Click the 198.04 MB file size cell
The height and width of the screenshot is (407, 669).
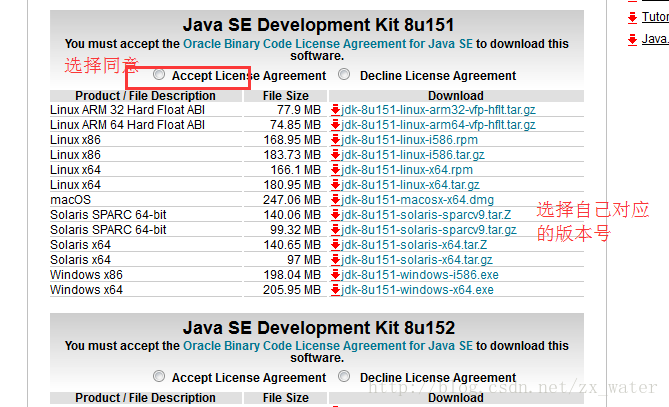pos(291,275)
